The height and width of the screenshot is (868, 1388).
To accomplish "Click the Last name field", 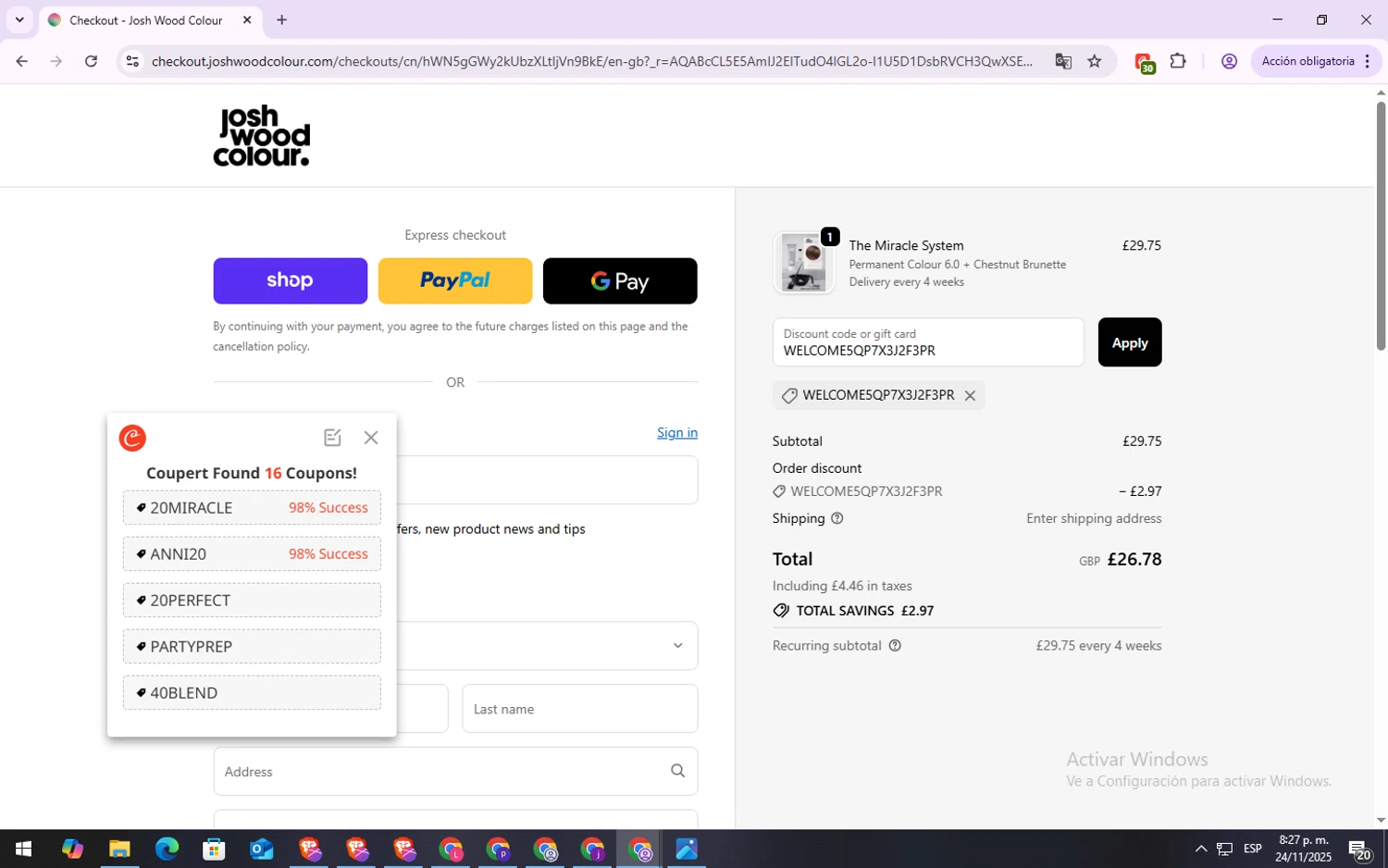I will pyautogui.click(x=580, y=709).
